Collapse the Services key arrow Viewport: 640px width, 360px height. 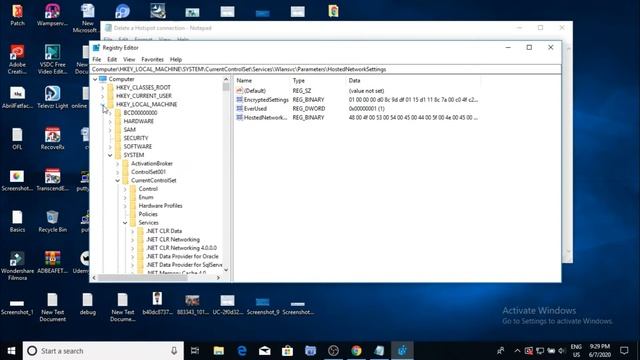point(125,223)
